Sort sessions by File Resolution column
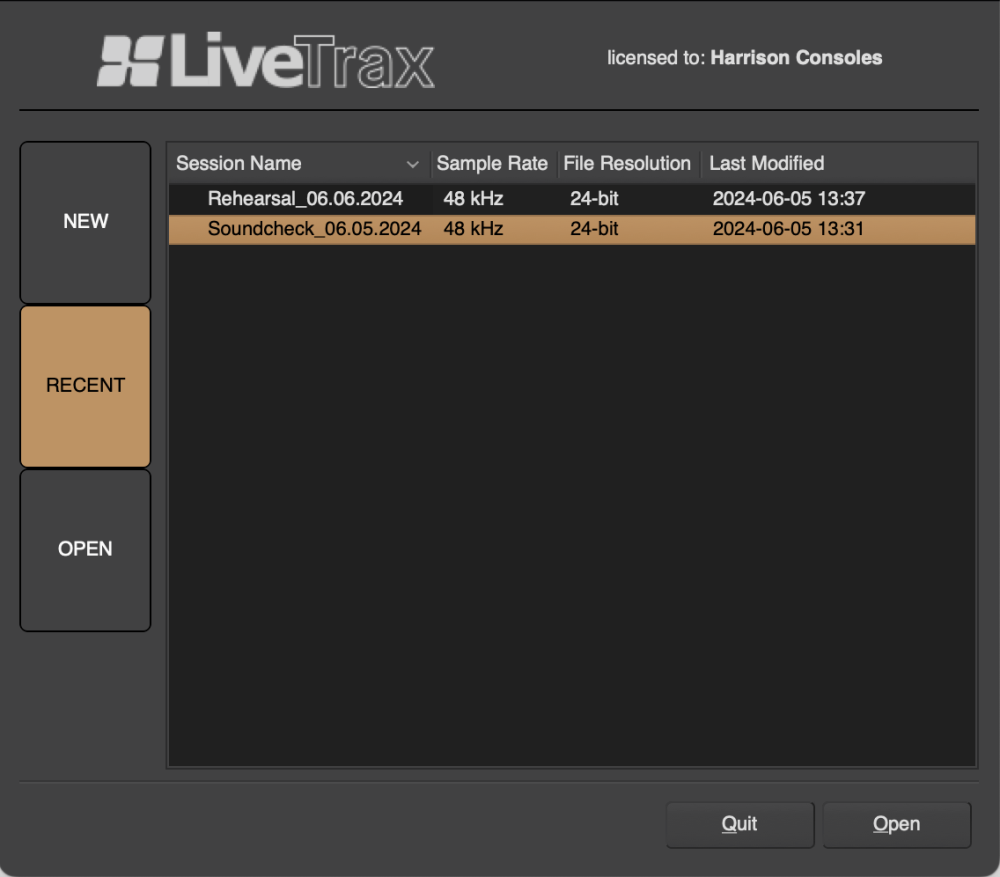The width and height of the screenshot is (1000, 877). coord(628,163)
